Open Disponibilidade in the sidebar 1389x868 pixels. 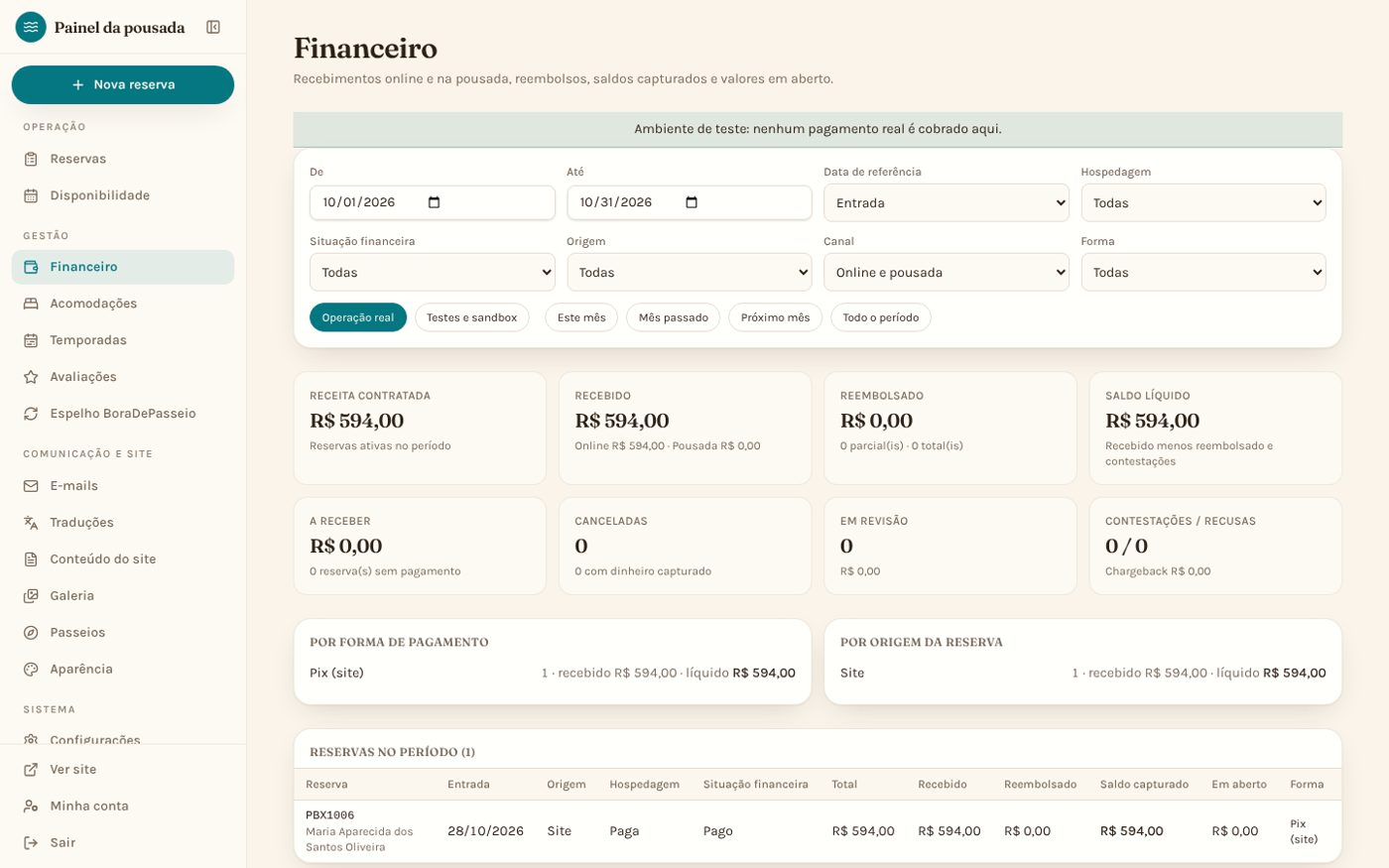click(123, 195)
